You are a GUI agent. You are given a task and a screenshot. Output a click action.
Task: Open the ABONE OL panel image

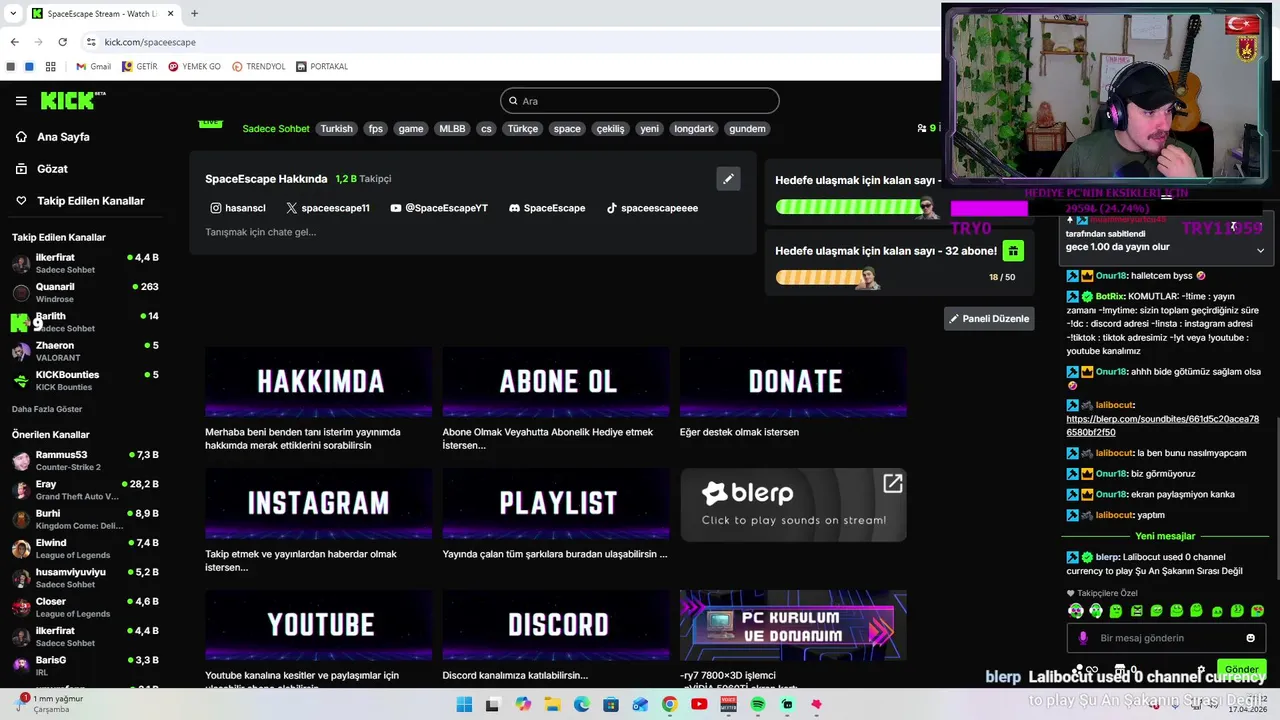(x=556, y=382)
